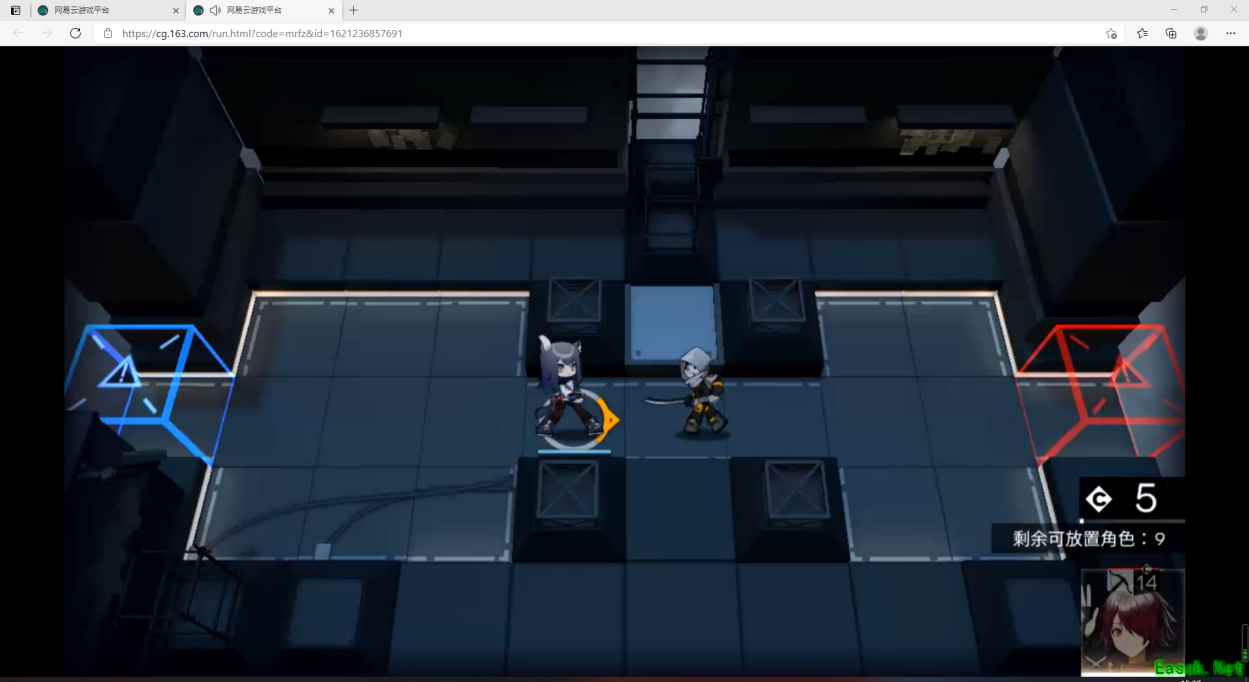Refresh the current page

point(75,33)
